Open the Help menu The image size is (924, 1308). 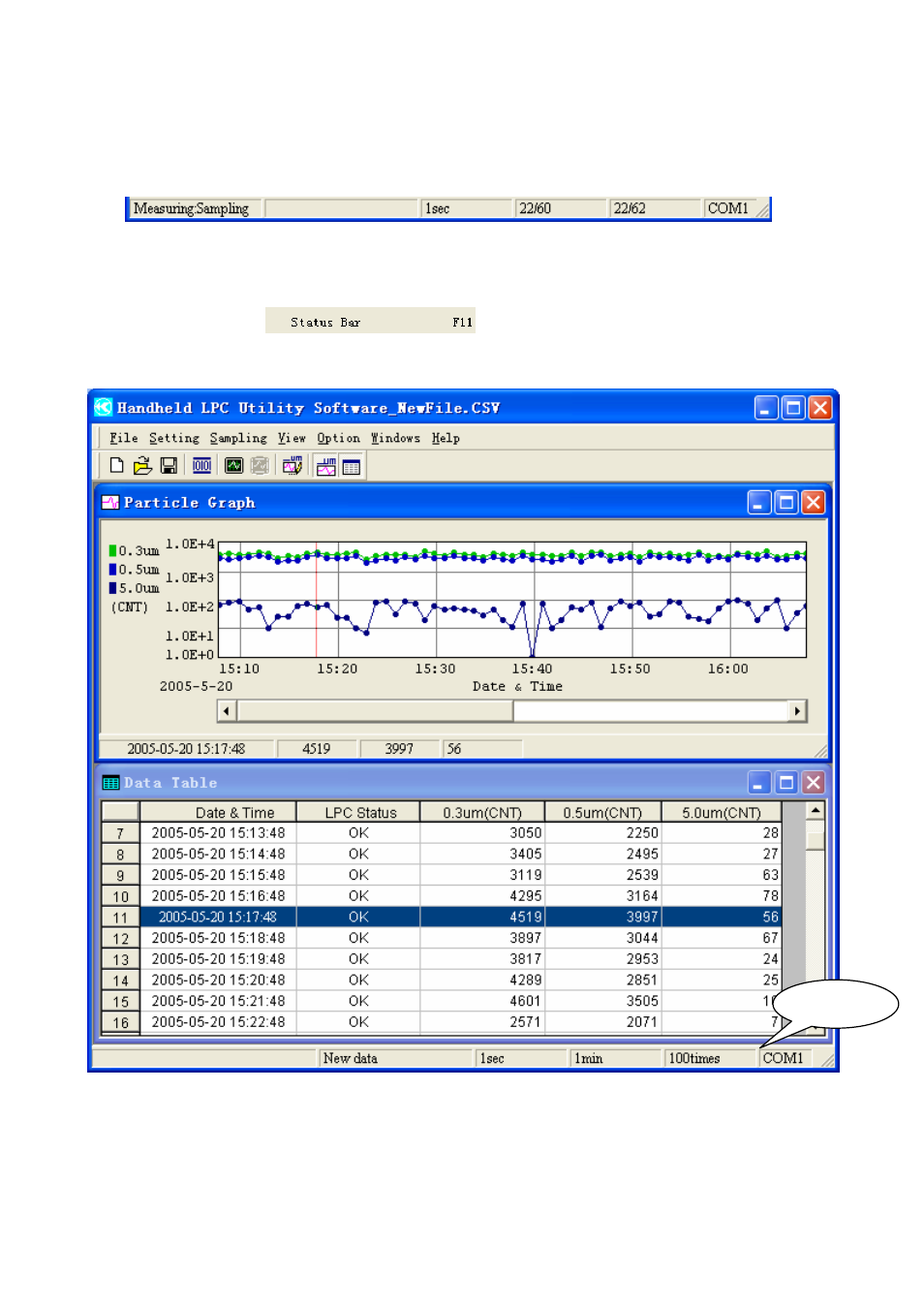tap(446, 438)
